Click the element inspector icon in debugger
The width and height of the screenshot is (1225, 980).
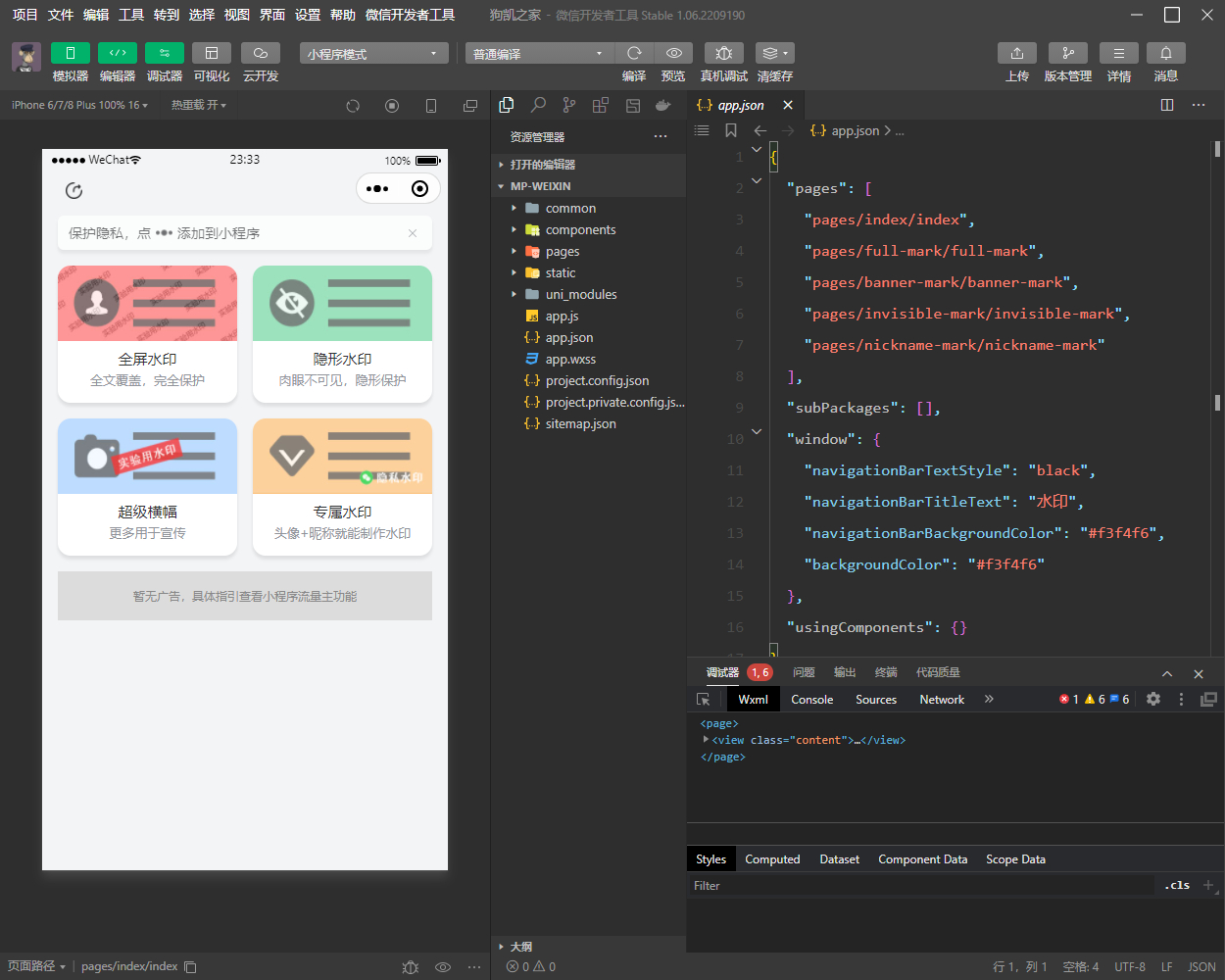click(703, 699)
